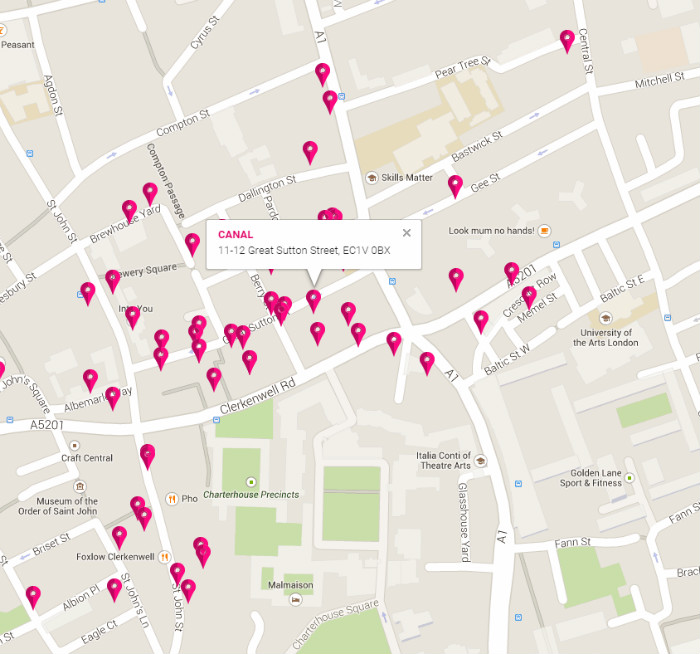Click the Mitchell St street label

659,80
